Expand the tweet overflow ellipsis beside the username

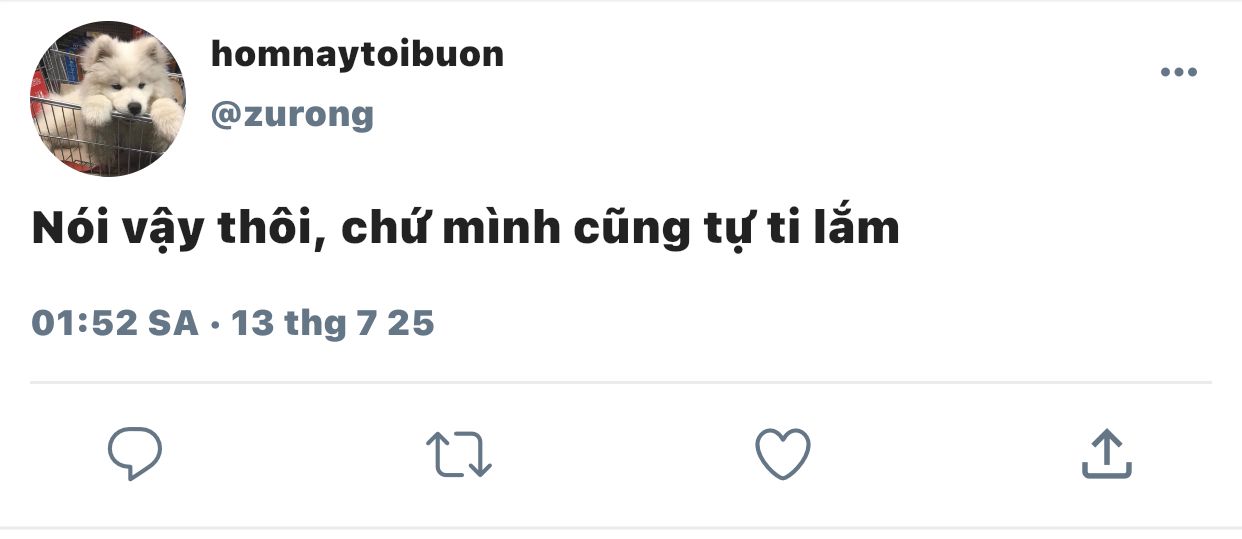click(x=1178, y=72)
